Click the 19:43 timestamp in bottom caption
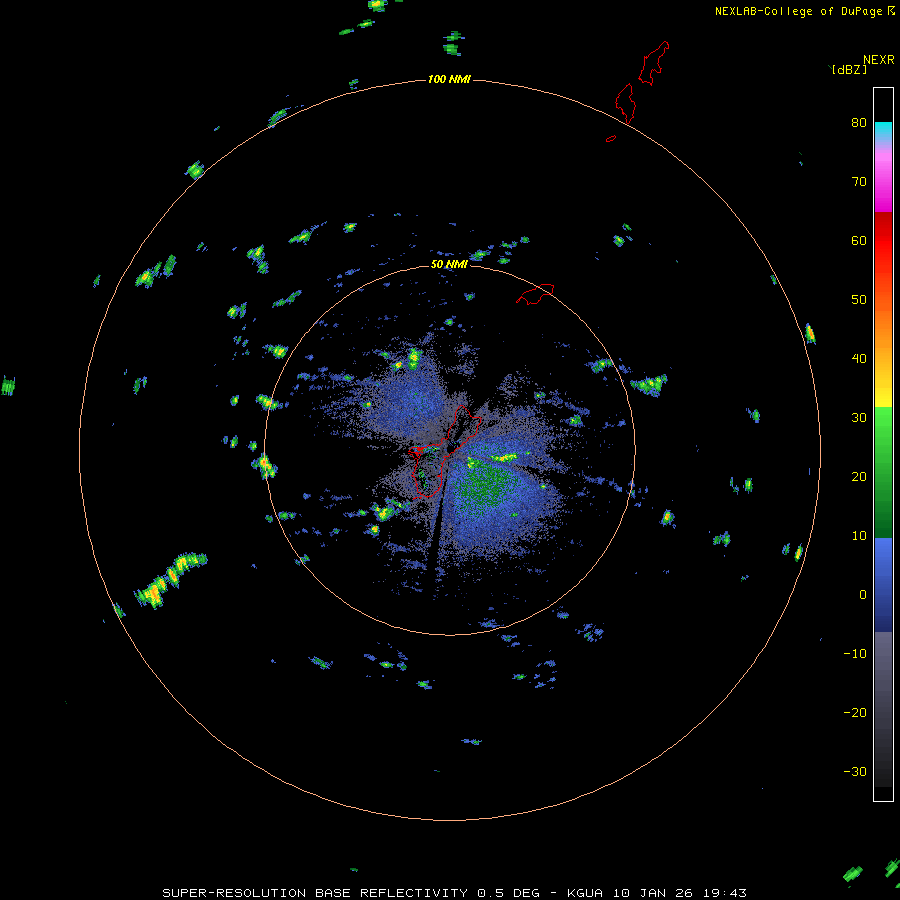This screenshot has height=900, width=900. click(x=724, y=893)
